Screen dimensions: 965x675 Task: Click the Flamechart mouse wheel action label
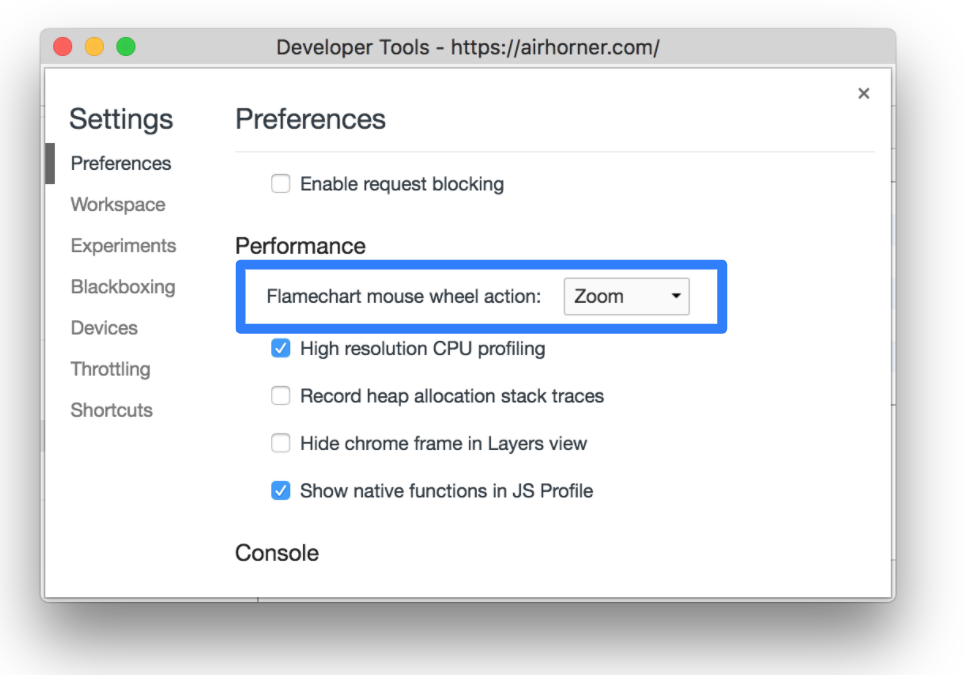[x=403, y=297]
